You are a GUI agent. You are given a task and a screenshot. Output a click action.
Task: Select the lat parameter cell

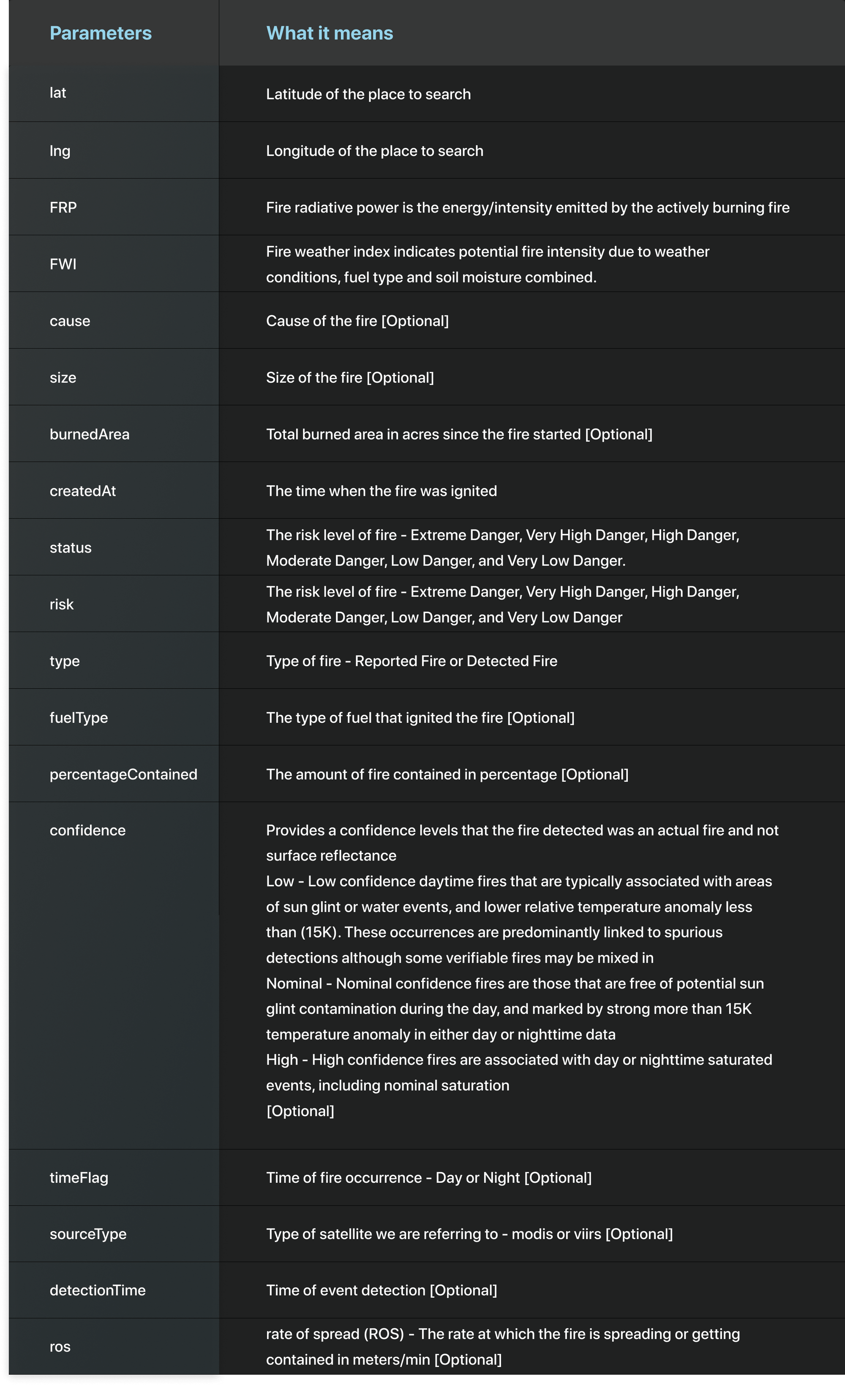point(58,93)
